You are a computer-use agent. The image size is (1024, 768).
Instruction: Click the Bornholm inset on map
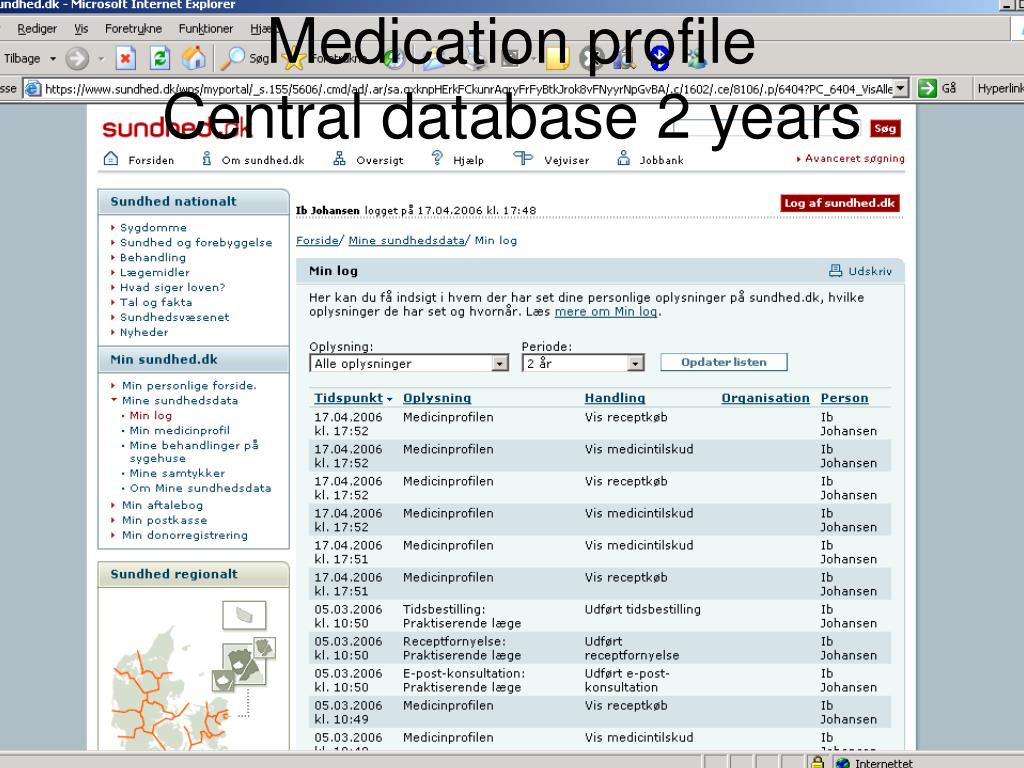(x=244, y=615)
